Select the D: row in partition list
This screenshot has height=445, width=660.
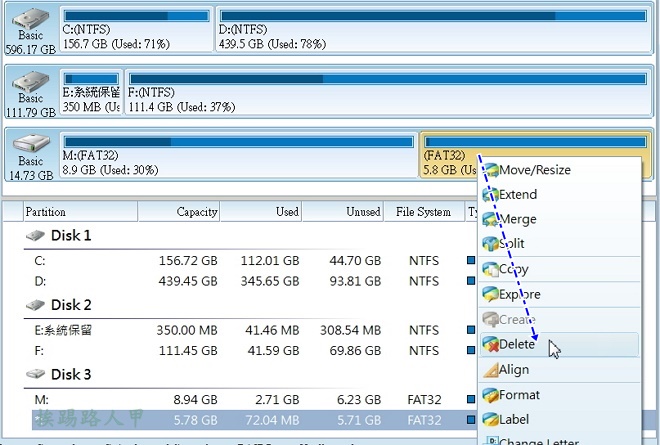(254, 281)
